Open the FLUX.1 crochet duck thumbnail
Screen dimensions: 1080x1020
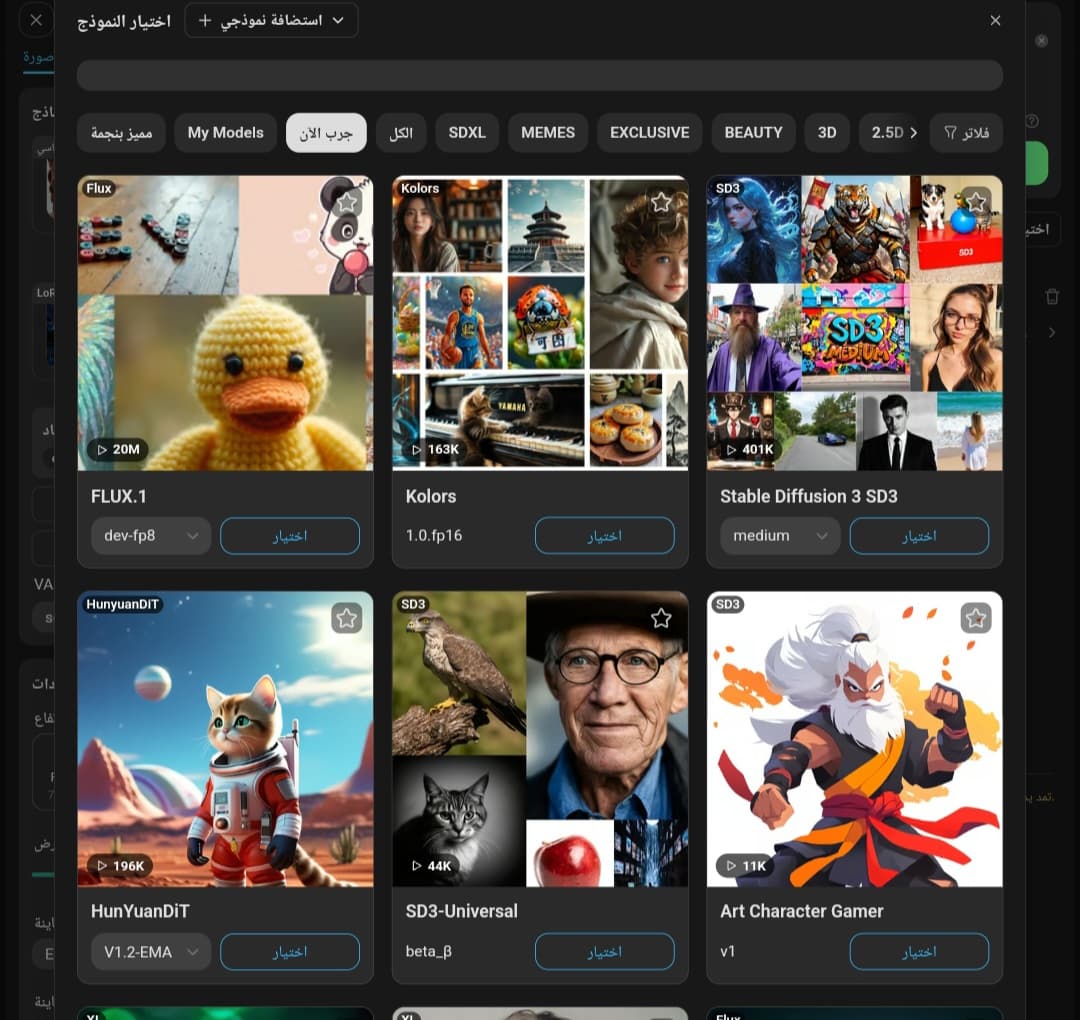225,323
